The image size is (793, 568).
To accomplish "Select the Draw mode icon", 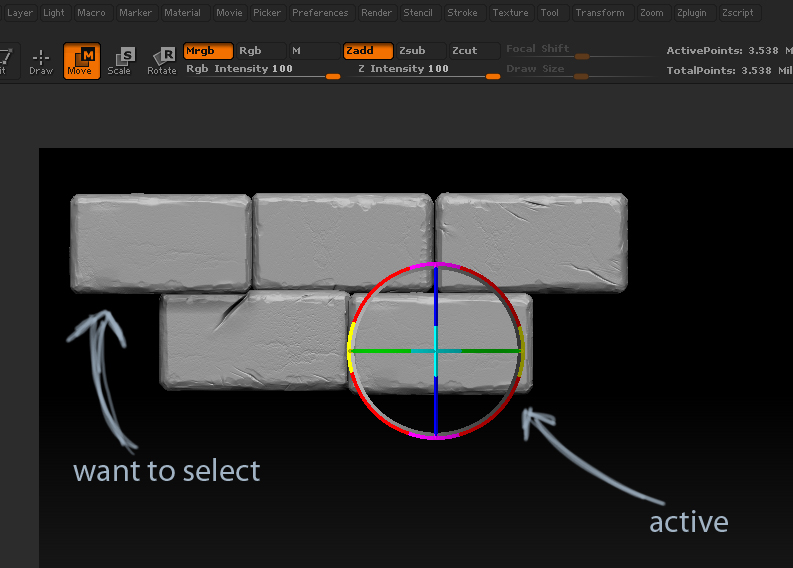I will coord(41,61).
